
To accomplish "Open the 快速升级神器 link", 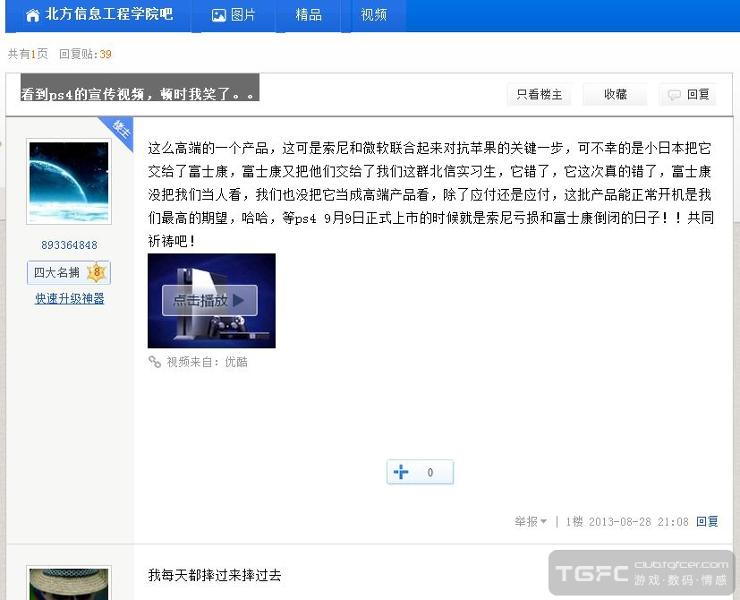I will click(x=70, y=298).
